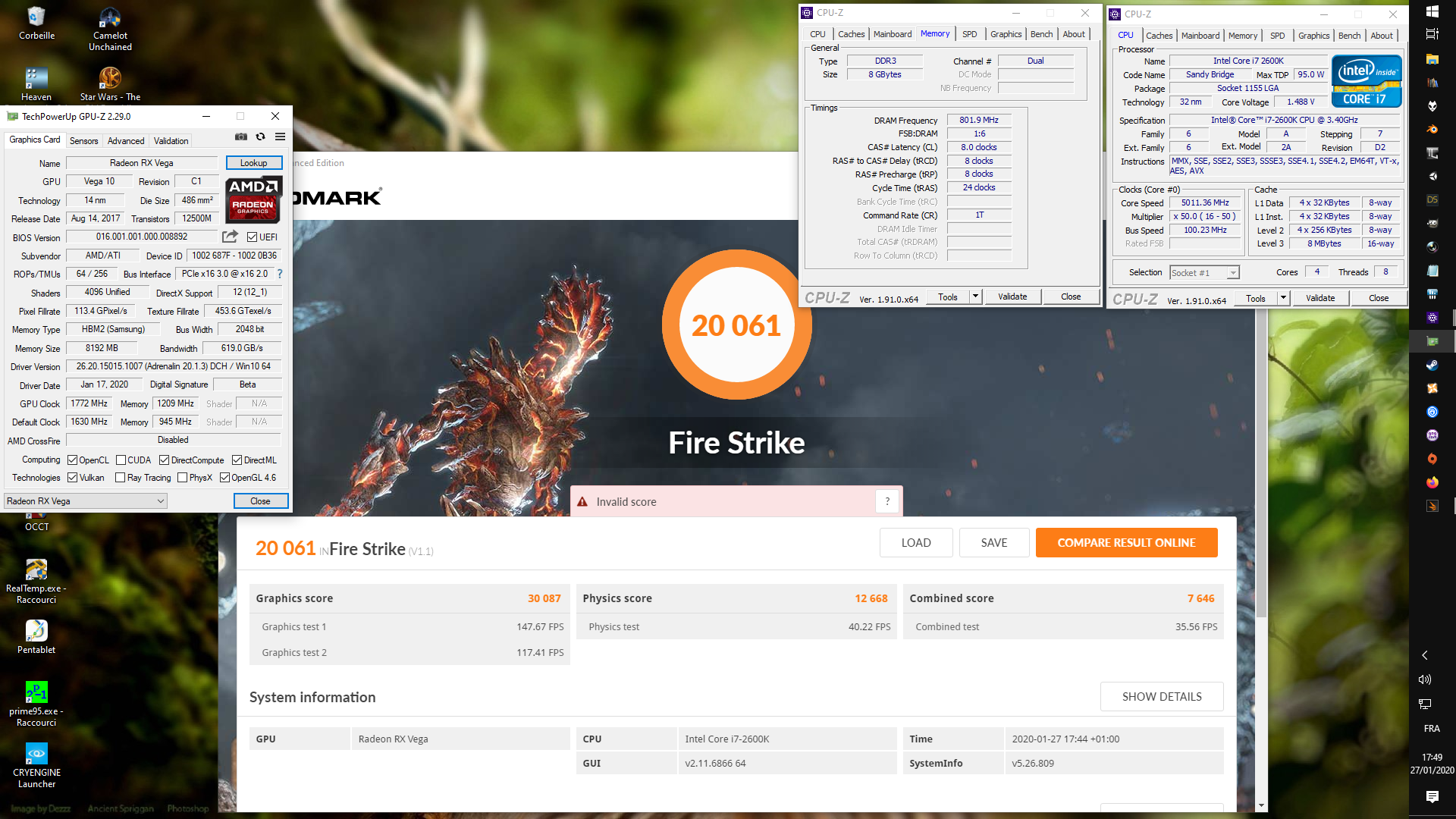The height and width of the screenshot is (819, 1456).
Task: Click the AMD Radeon Graphics logo
Action: (x=253, y=199)
